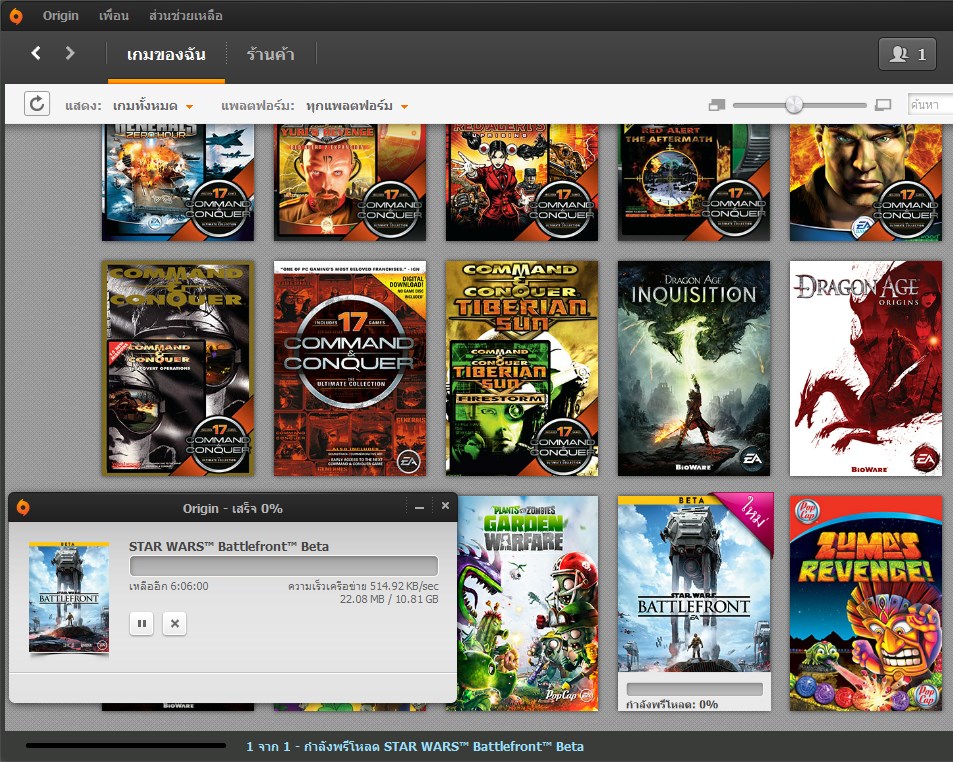Click the download progress bar in popup
Screen dimensions: 953x762
pos(284,566)
